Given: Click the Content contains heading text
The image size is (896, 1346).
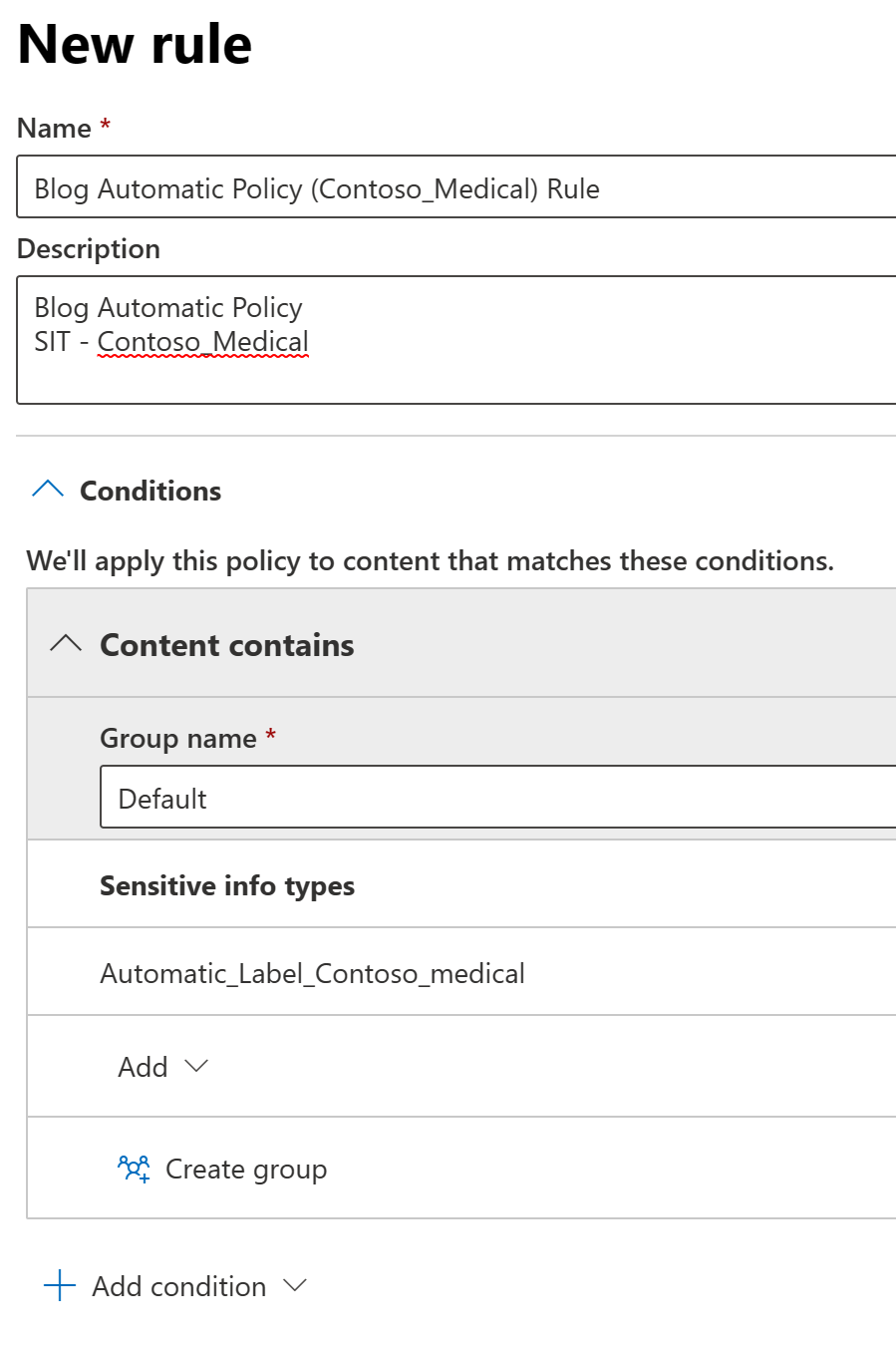Looking at the screenshot, I should [227, 645].
